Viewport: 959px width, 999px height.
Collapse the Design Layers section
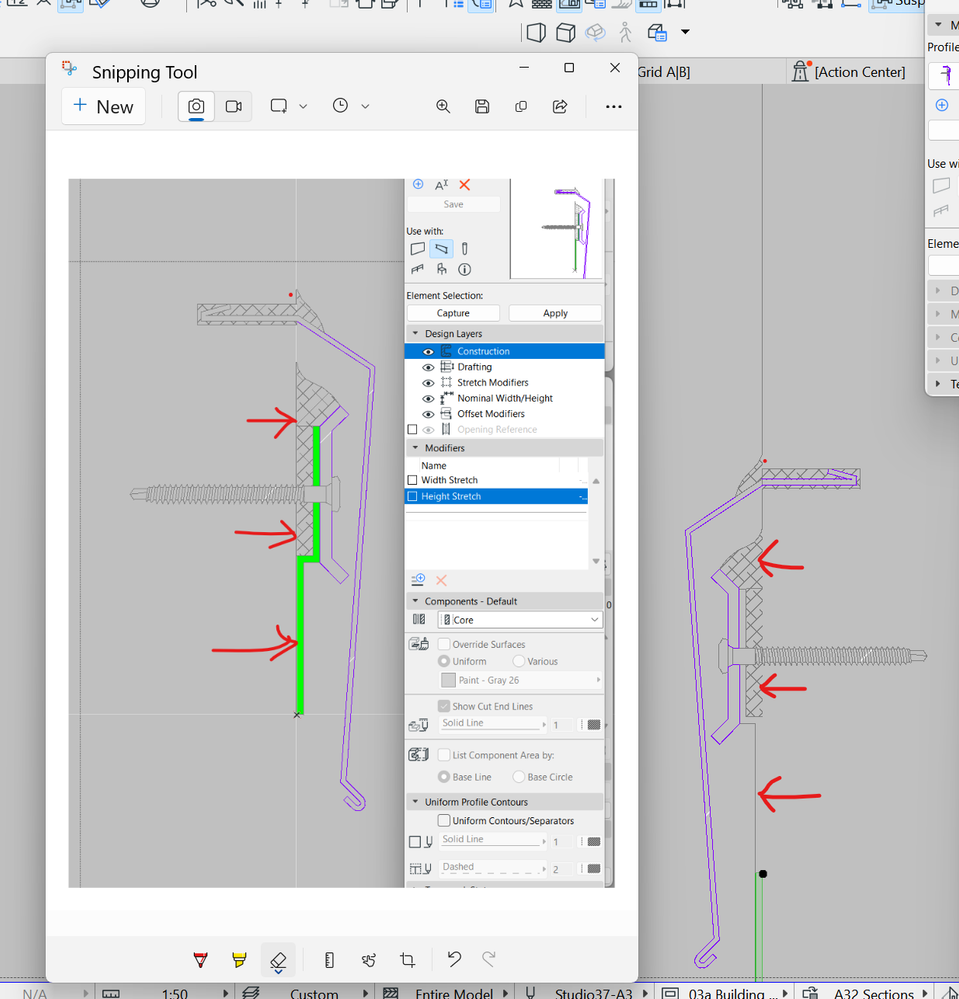pyautogui.click(x=416, y=333)
